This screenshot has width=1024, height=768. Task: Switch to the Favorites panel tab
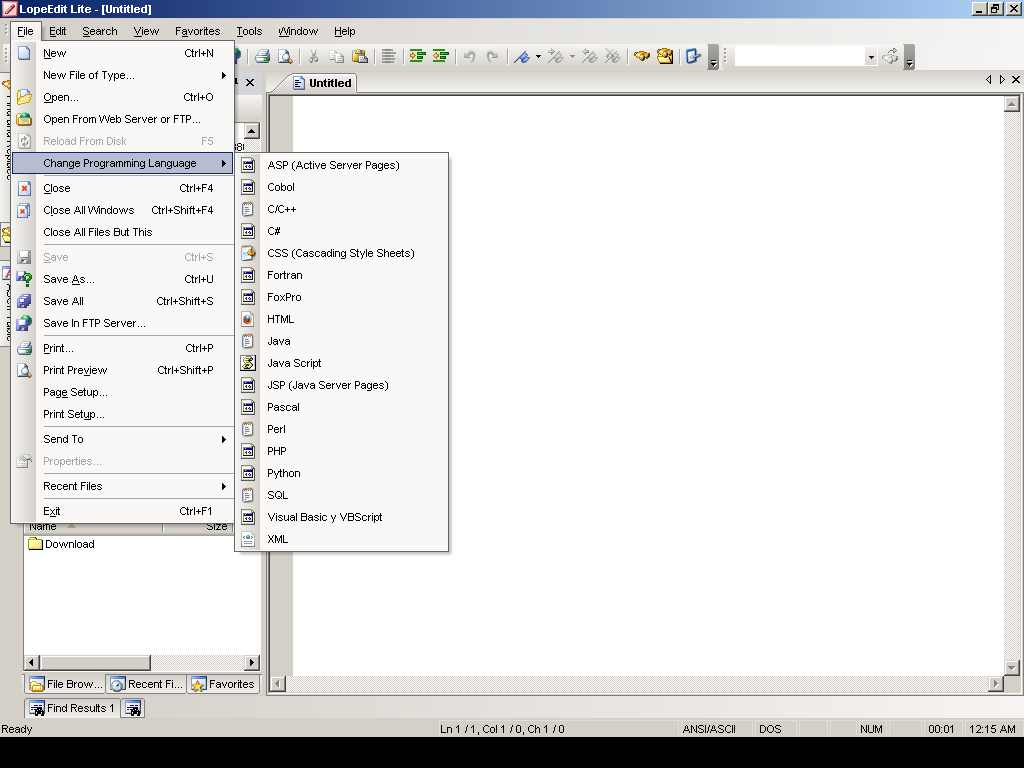222,684
